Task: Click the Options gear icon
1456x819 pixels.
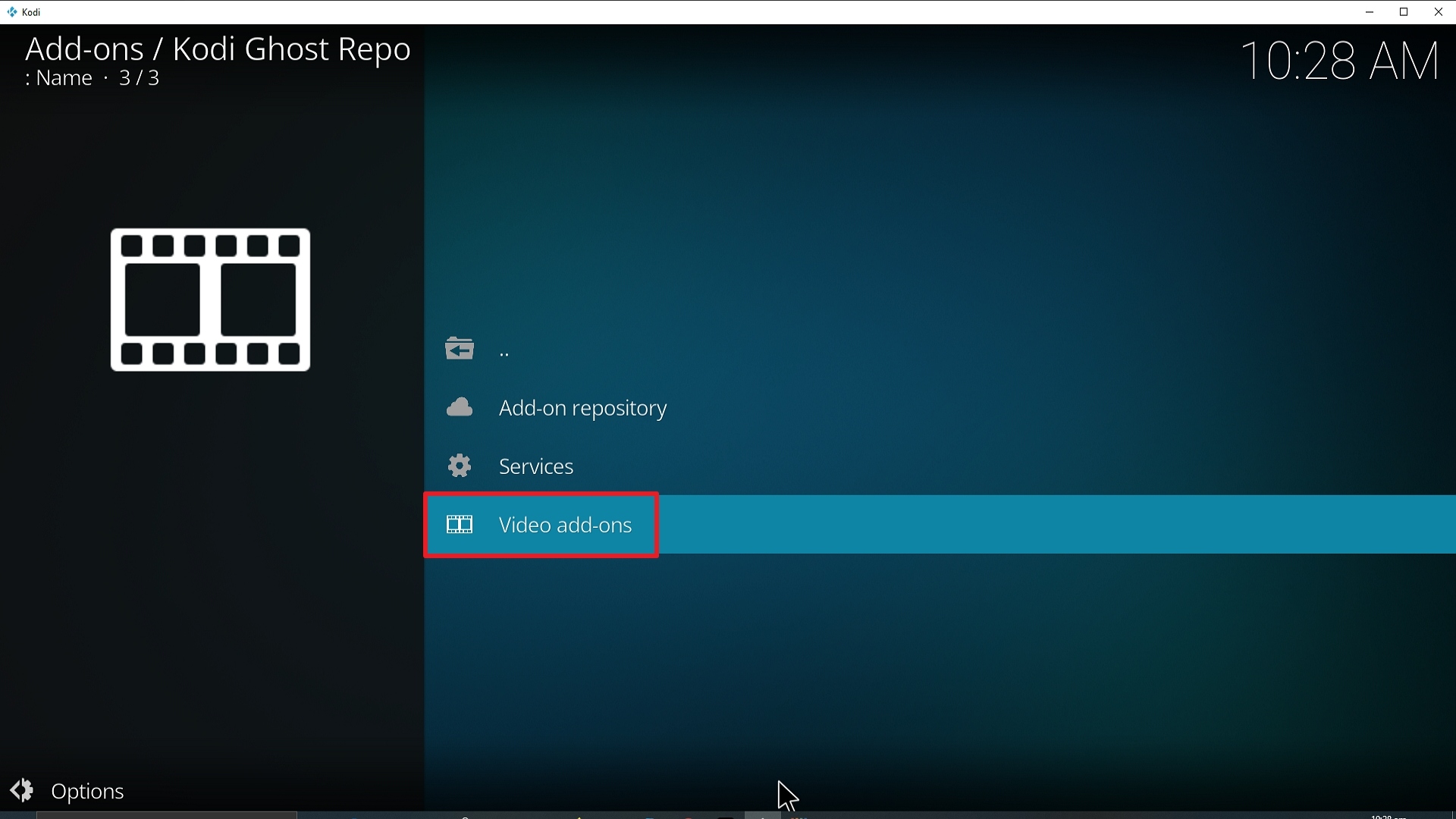Action: [22, 790]
